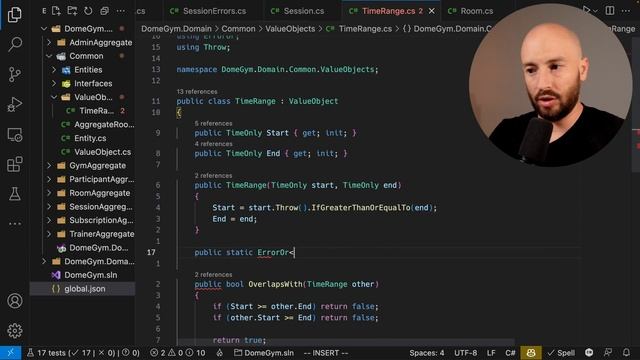Click DomeGym.sln in status bar

(x=264, y=353)
